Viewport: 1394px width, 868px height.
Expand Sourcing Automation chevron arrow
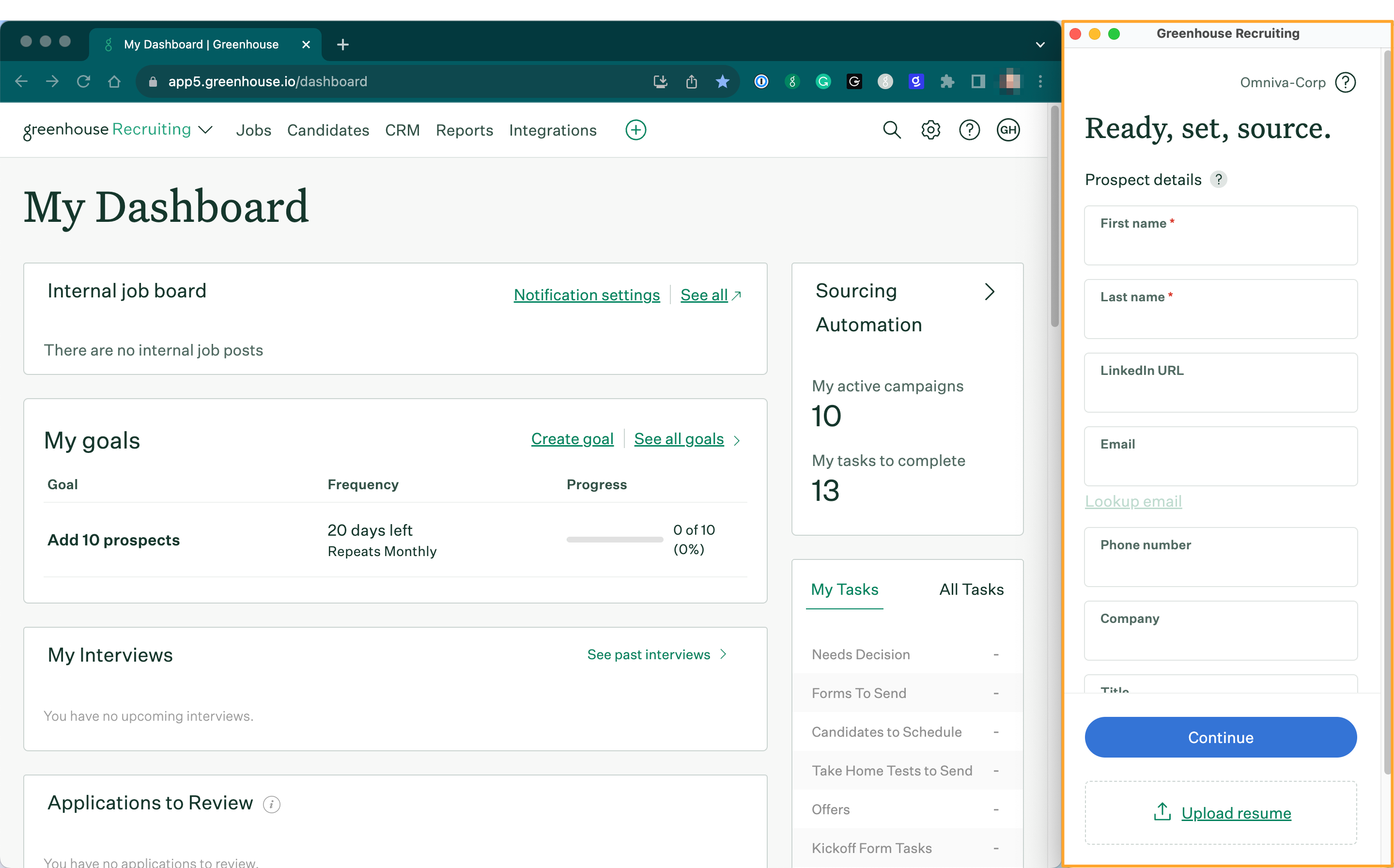point(989,292)
